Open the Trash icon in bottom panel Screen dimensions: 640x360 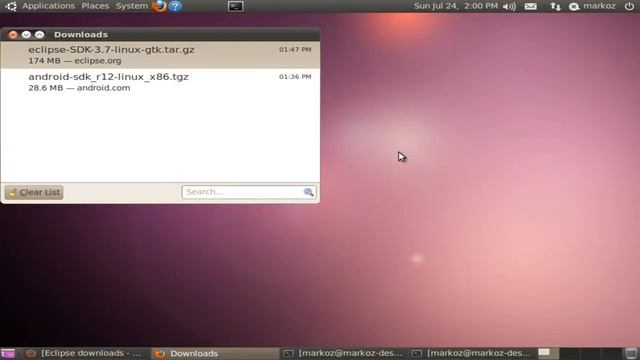point(631,353)
